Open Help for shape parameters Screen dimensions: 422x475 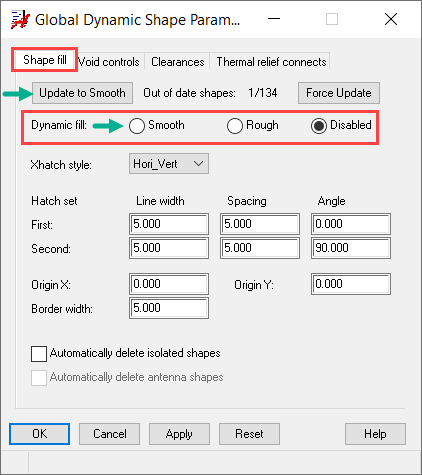[375, 434]
